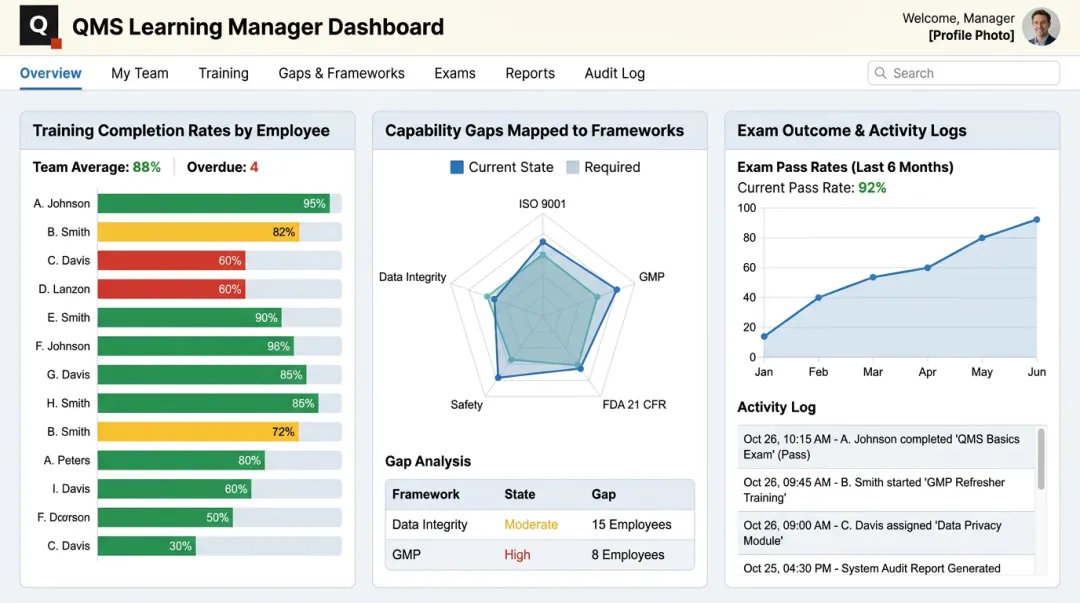Select the Feb data point on chart
The height and width of the screenshot is (603, 1080).
point(818,298)
